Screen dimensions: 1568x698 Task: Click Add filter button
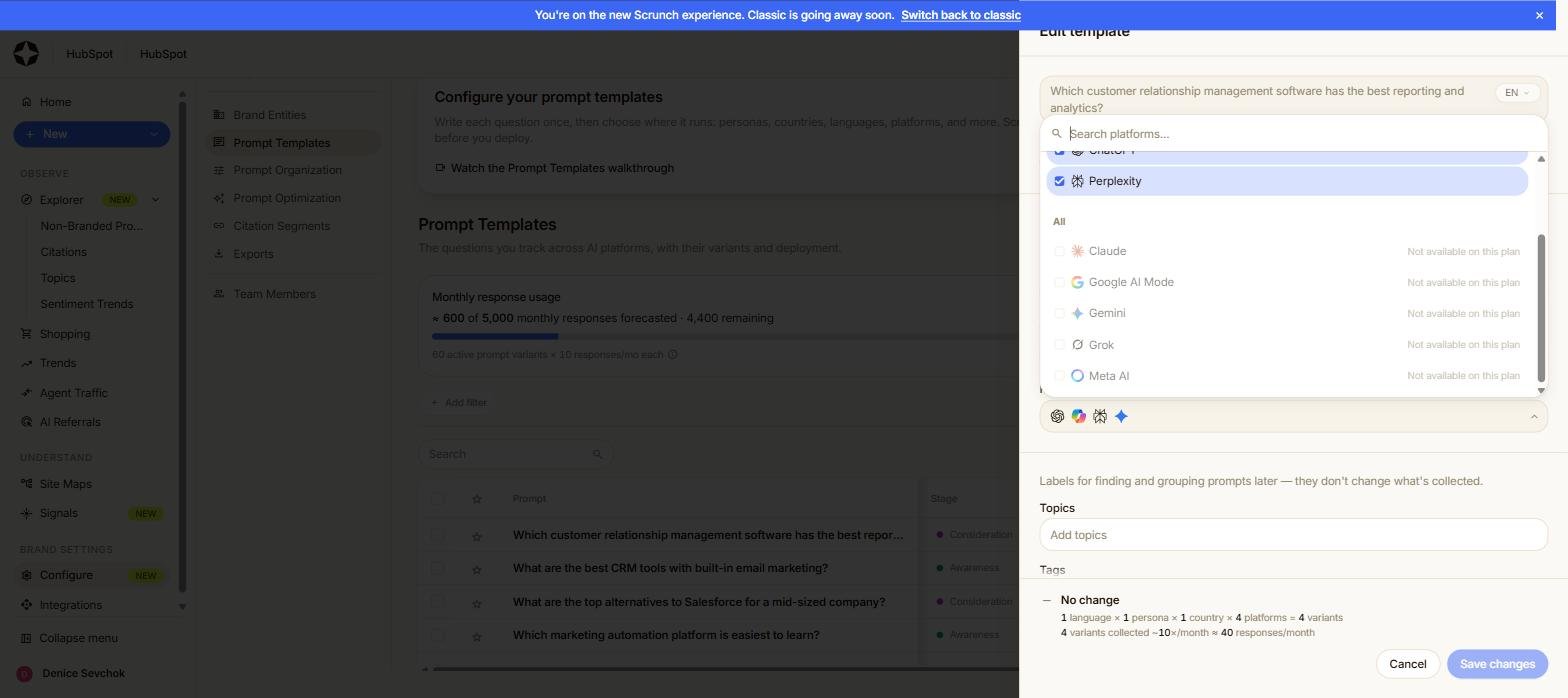point(459,403)
